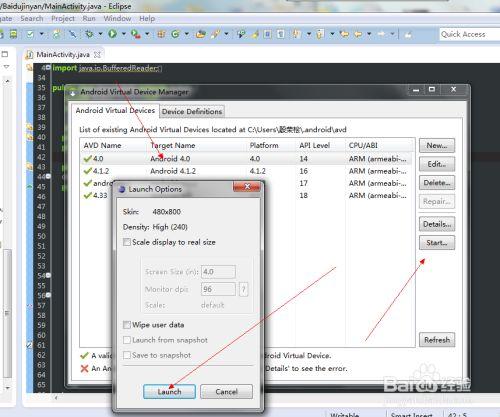Screen dimensions: 500x417
Task: Toggle block selection mode icon
Action: pyautogui.click(x=267, y=34)
